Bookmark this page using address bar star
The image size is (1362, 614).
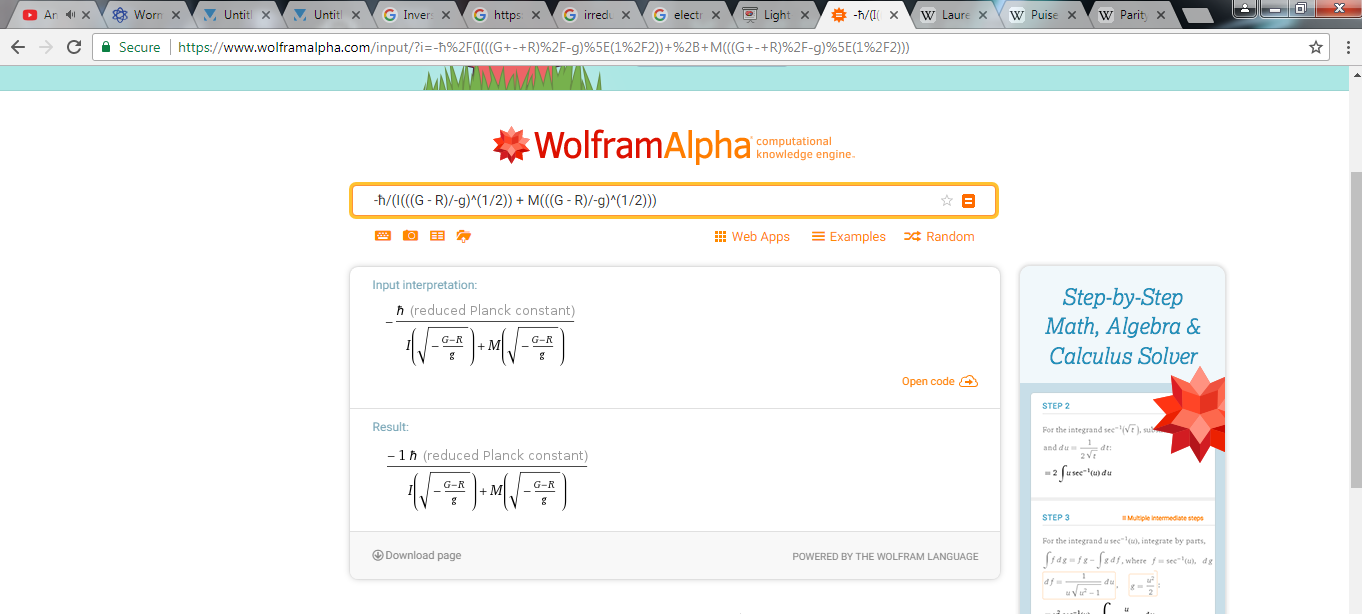point(1316,47)
